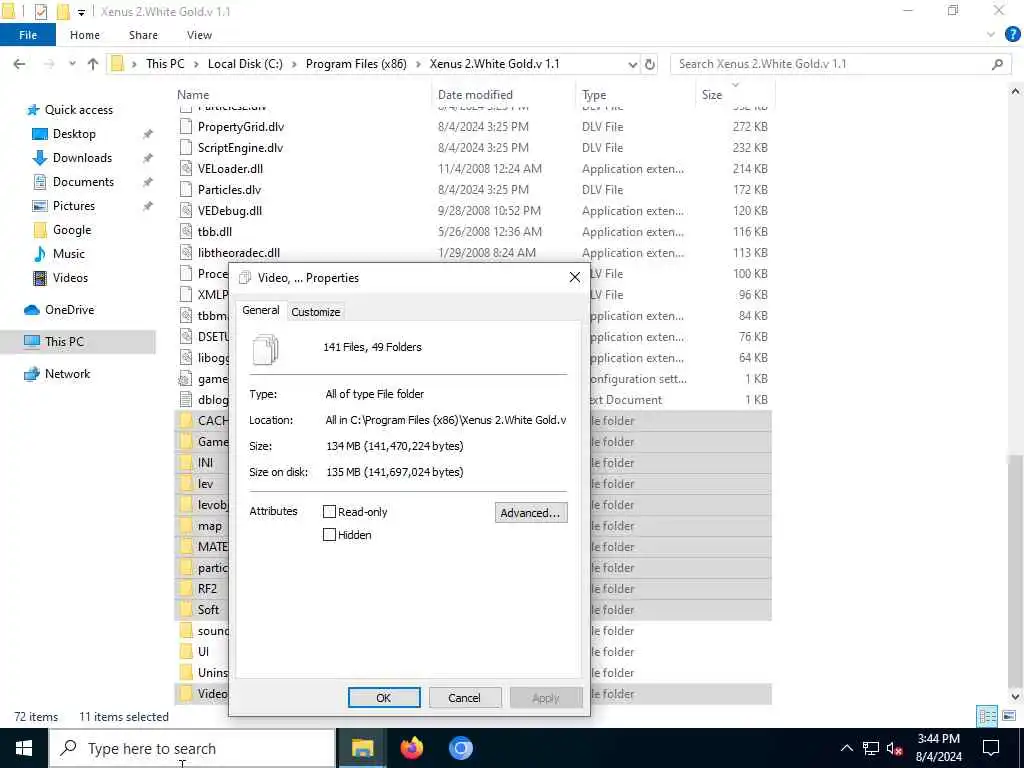The image size is (1024, 768).
Task: Select Quick access in navigation pane
Action: (78, 110)
